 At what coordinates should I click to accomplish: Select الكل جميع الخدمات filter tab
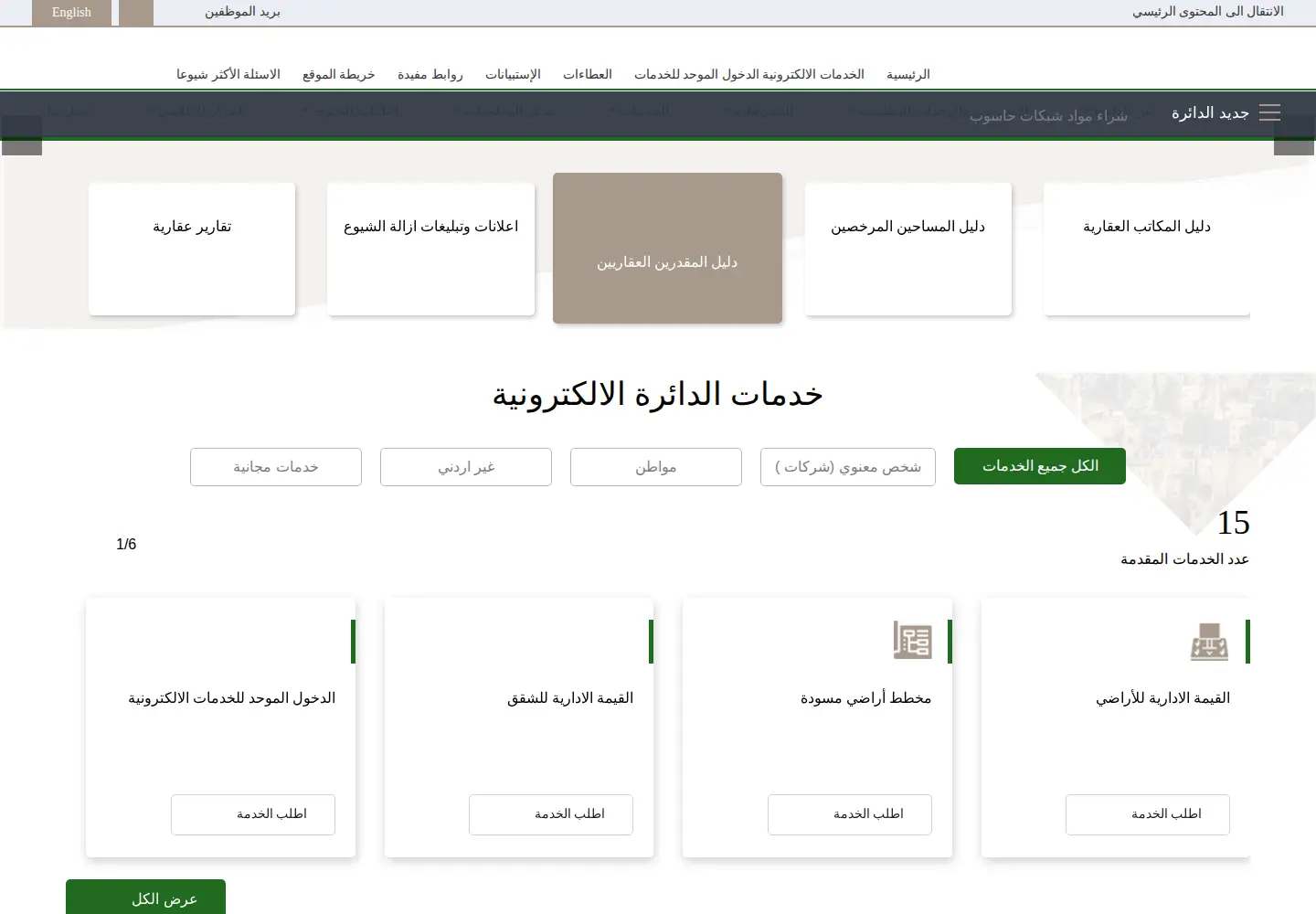click(1040, 466)
